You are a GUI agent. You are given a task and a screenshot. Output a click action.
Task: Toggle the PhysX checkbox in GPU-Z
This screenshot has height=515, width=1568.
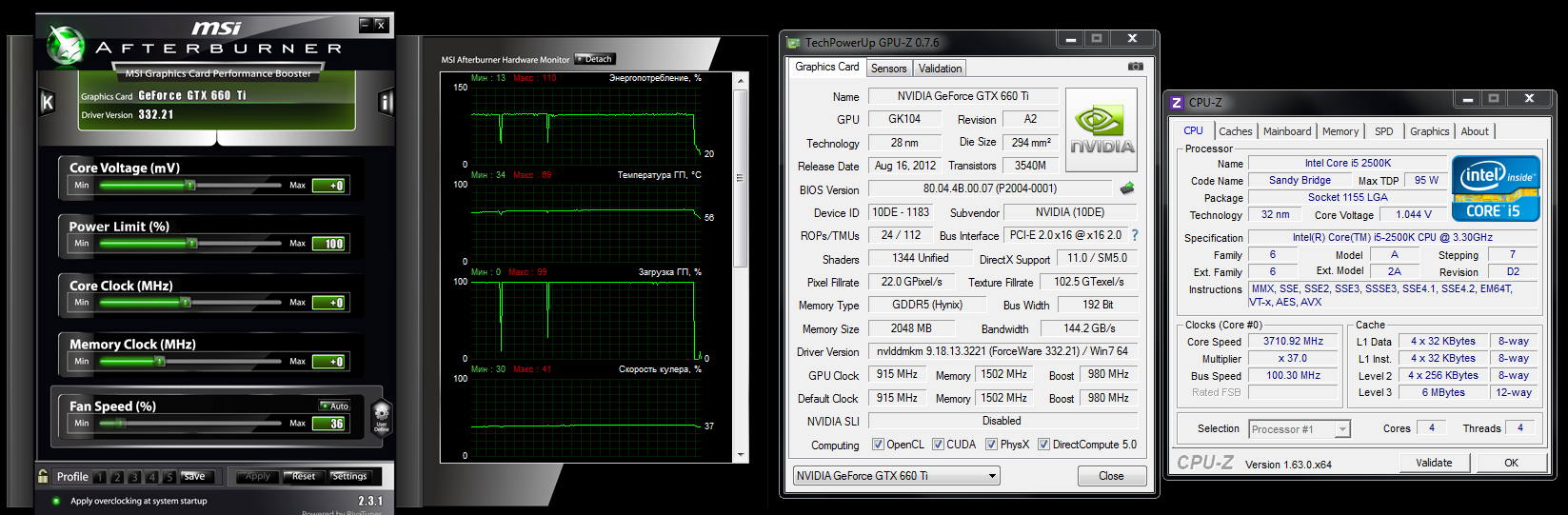pos(991,445)
